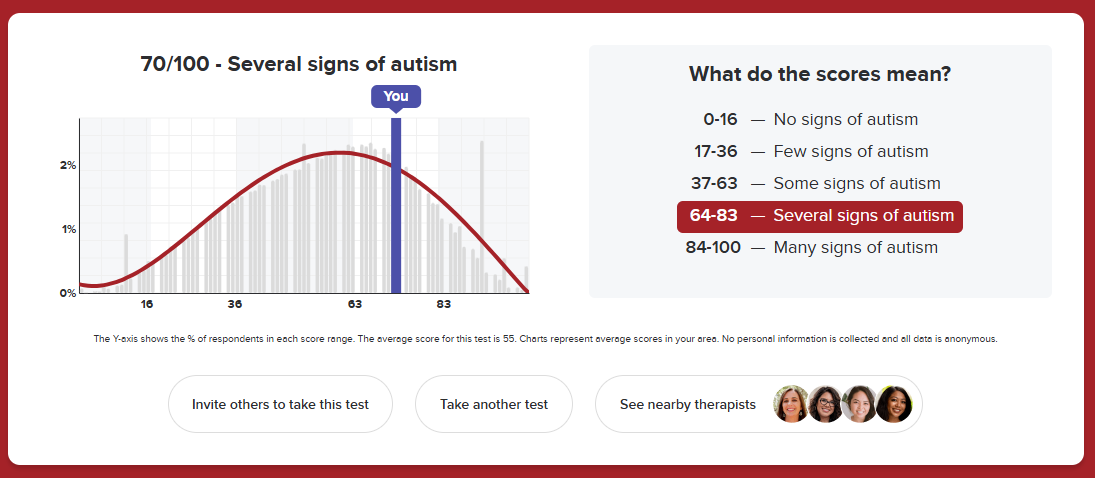
Task: Click the '70/100 - Several signs of autism' heading
Action: pos(299,65)
